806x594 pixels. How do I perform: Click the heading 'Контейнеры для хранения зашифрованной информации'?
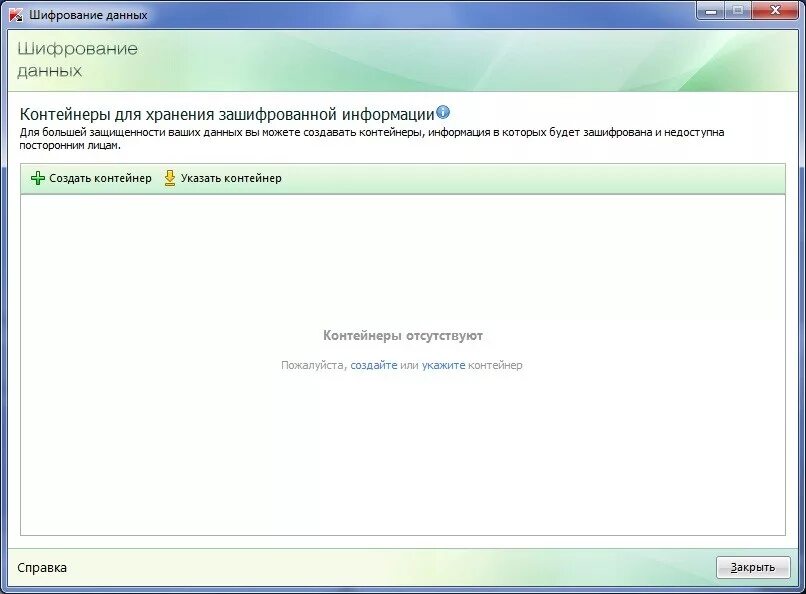[227, 114]
